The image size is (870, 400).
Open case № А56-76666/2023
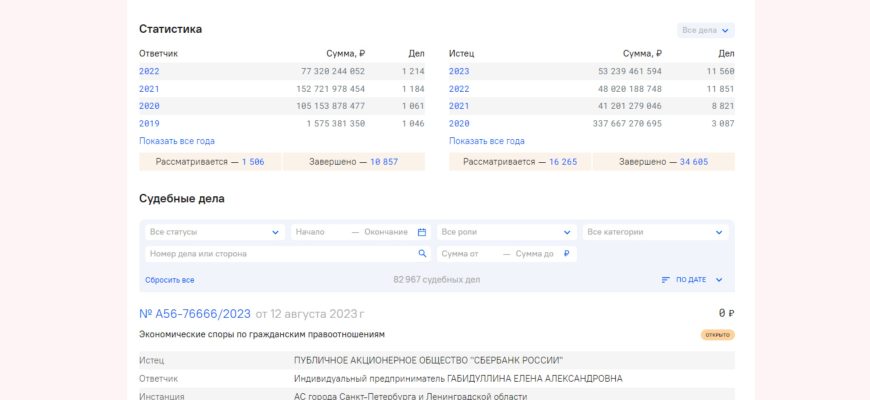click(195, 313)
